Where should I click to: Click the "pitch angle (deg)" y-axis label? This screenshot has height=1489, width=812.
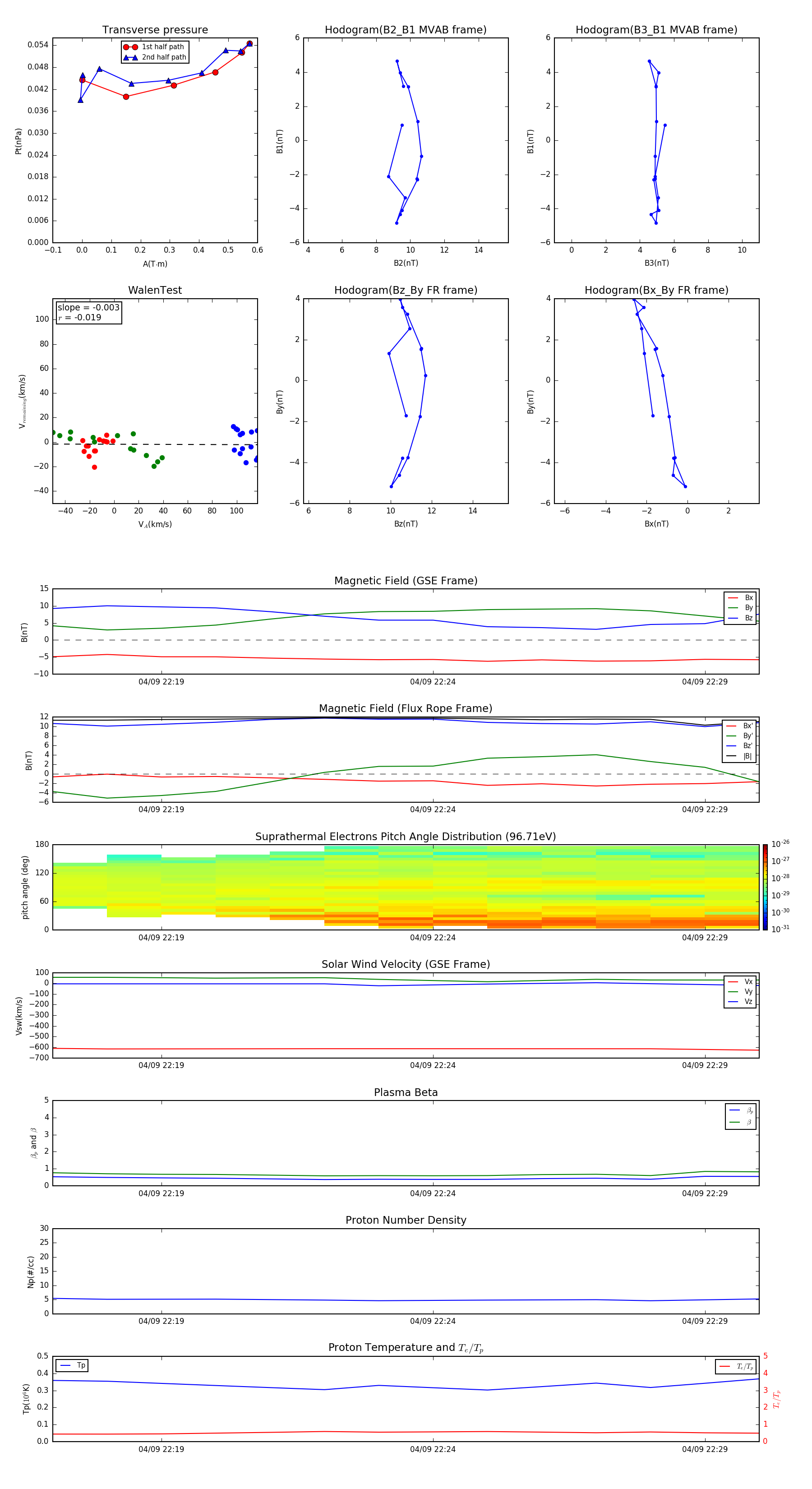(25, 887)
